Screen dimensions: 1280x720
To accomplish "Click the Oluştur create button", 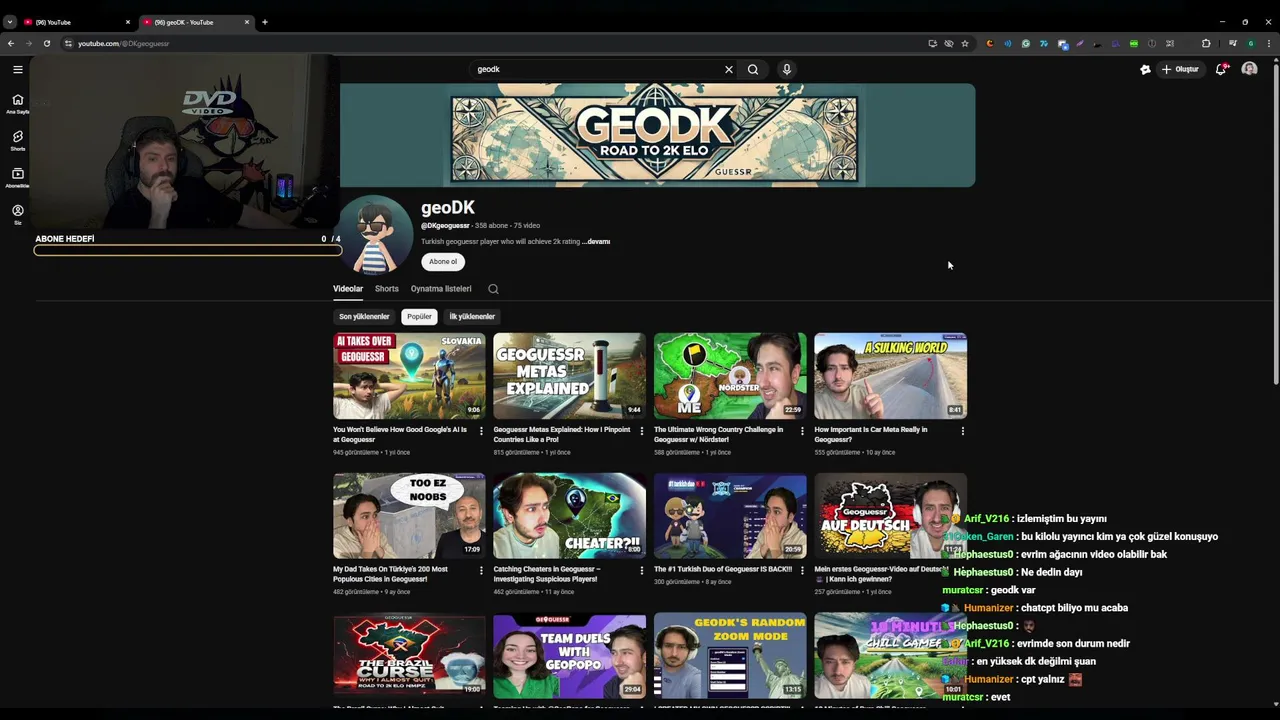I will 1181,69.
